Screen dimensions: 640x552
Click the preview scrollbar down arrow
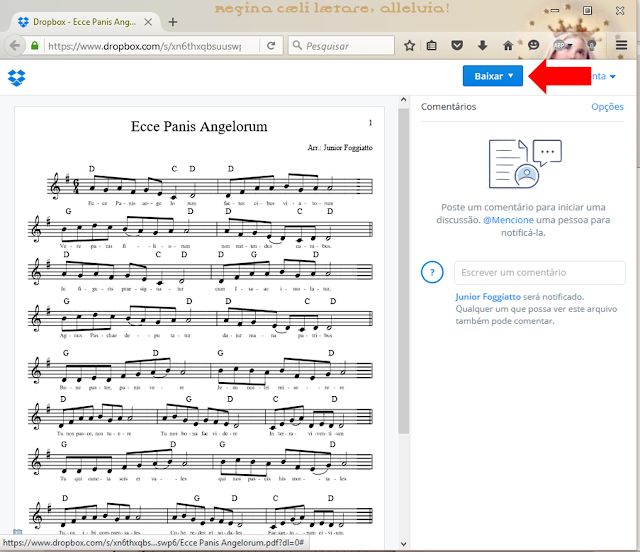[x=403, y=544]
